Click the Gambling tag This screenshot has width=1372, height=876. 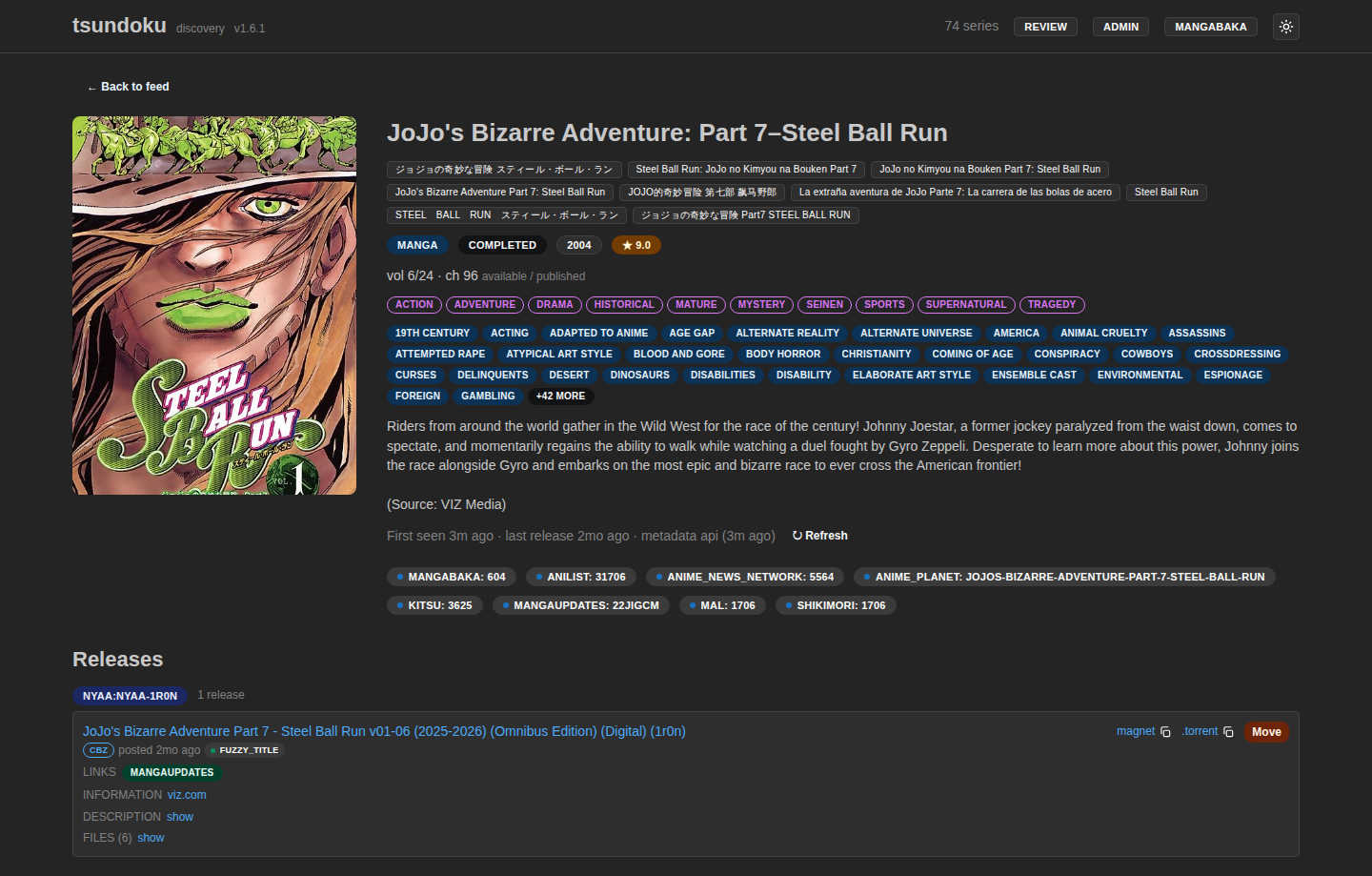488,397
